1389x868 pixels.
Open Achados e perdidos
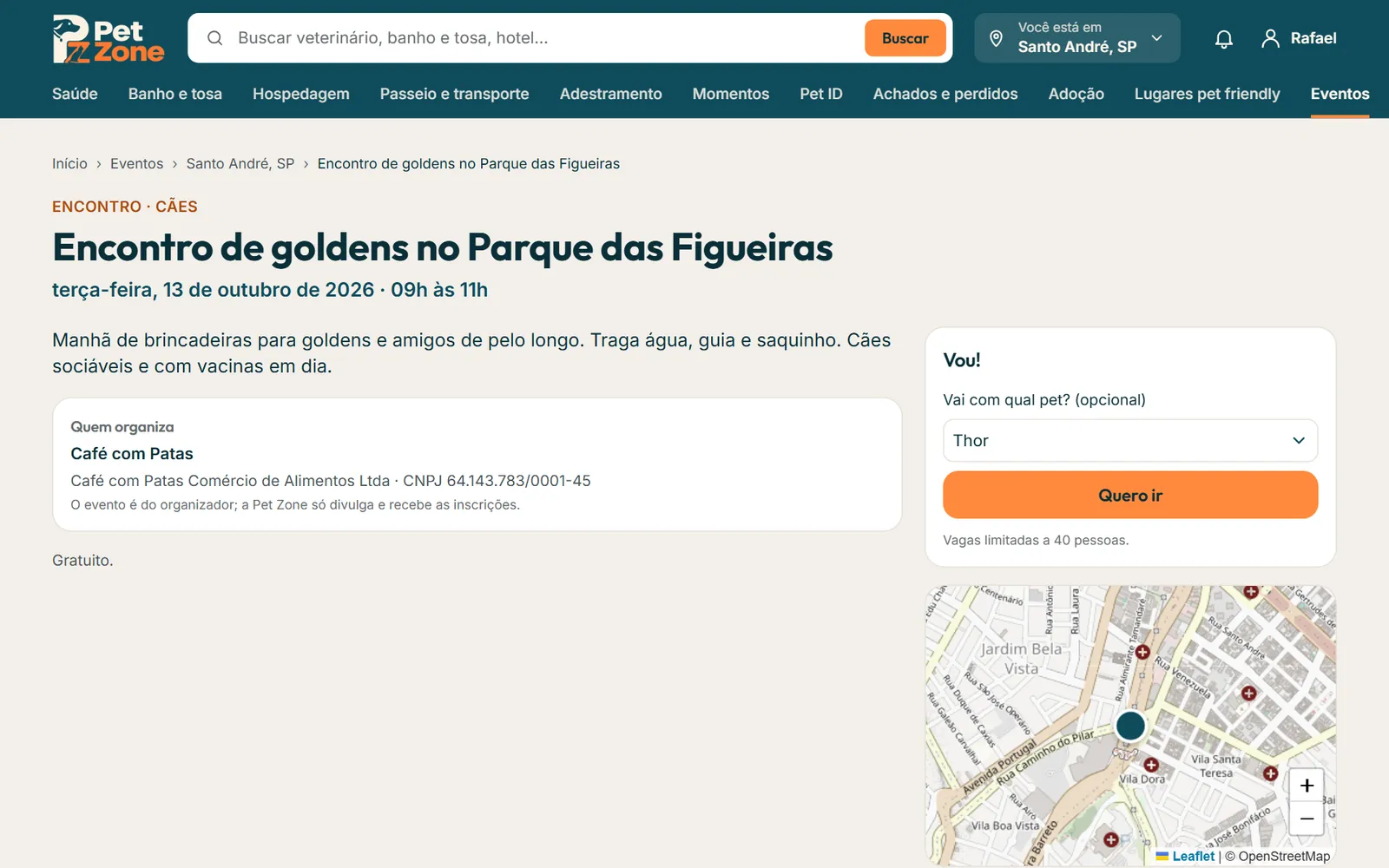945,94
